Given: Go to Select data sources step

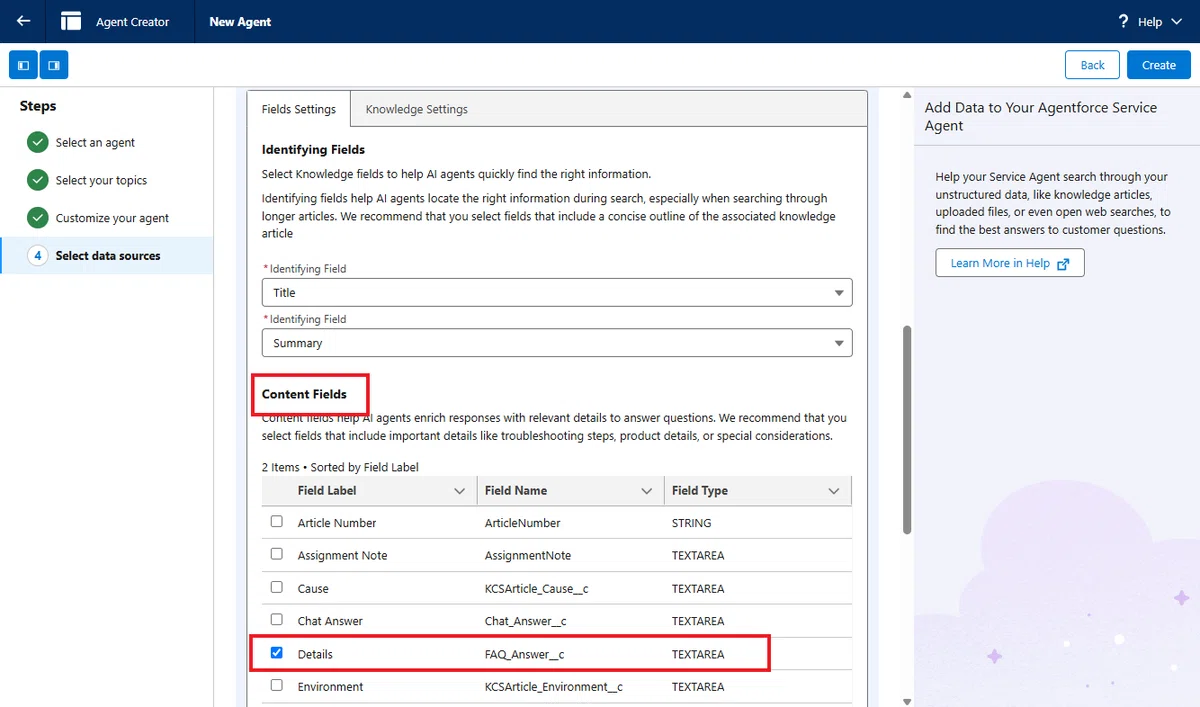Looking at the screenshot, I should (x=108, y=256).
